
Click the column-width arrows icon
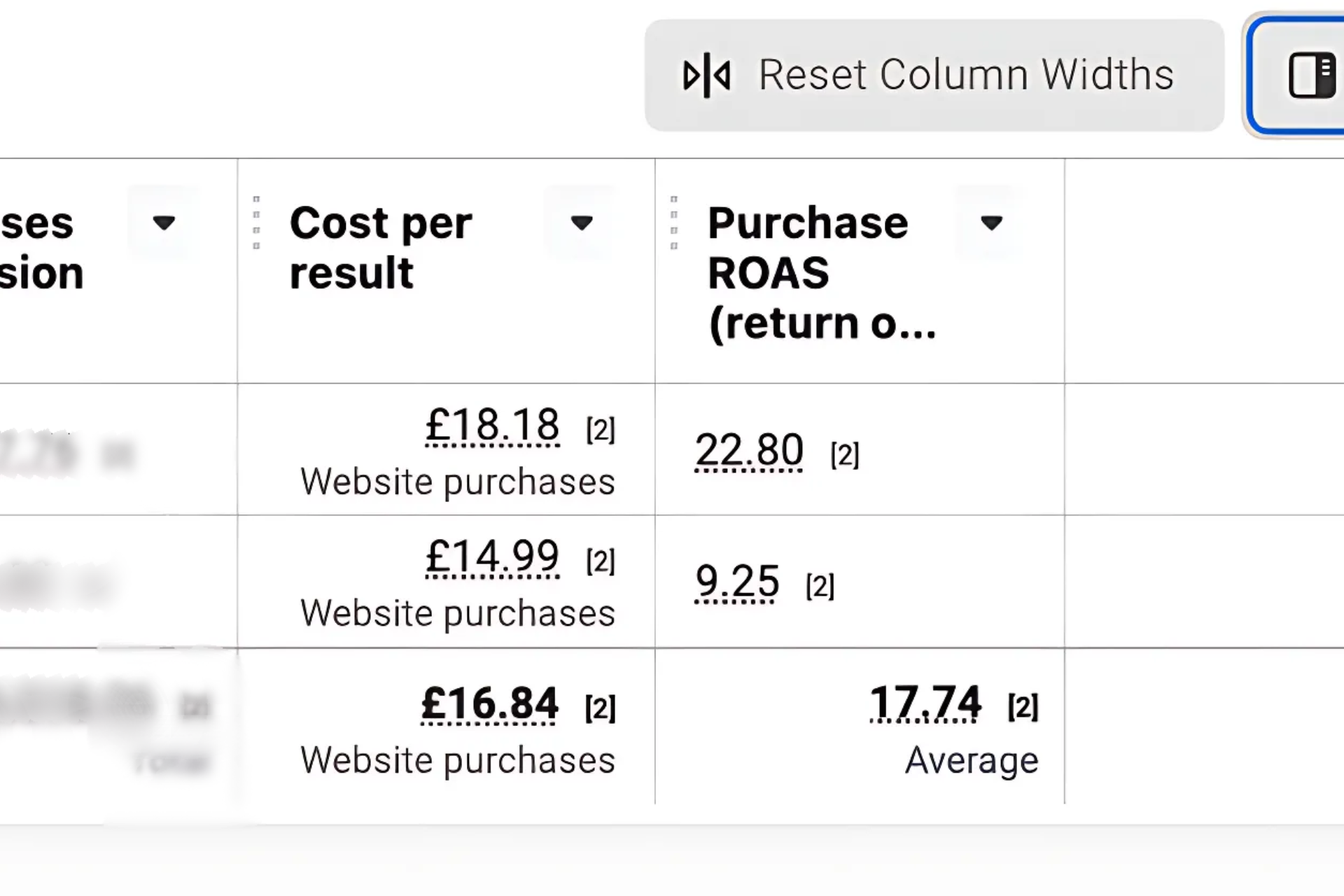coord(707,75)
